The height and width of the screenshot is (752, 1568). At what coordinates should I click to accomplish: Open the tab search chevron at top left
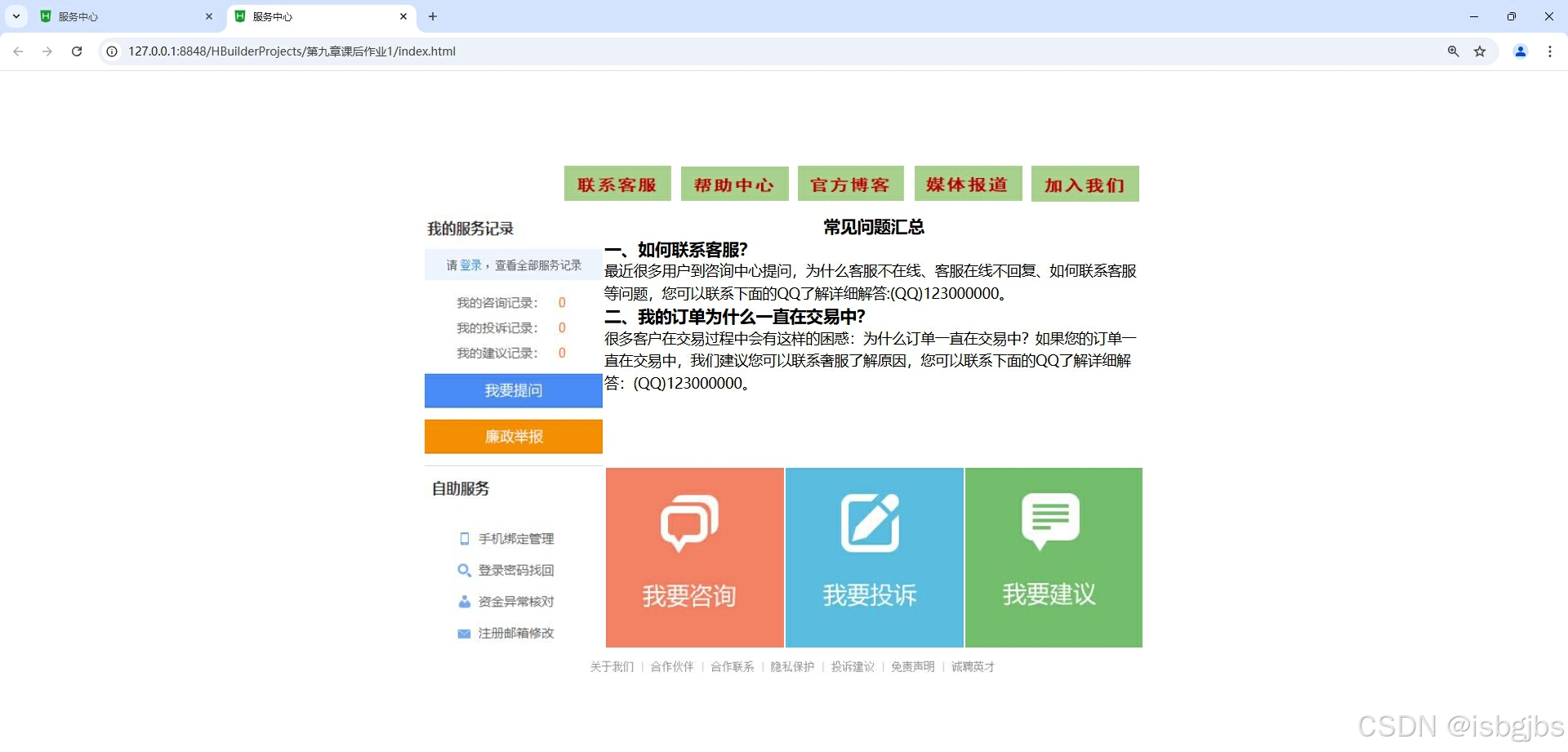point(16,16)
